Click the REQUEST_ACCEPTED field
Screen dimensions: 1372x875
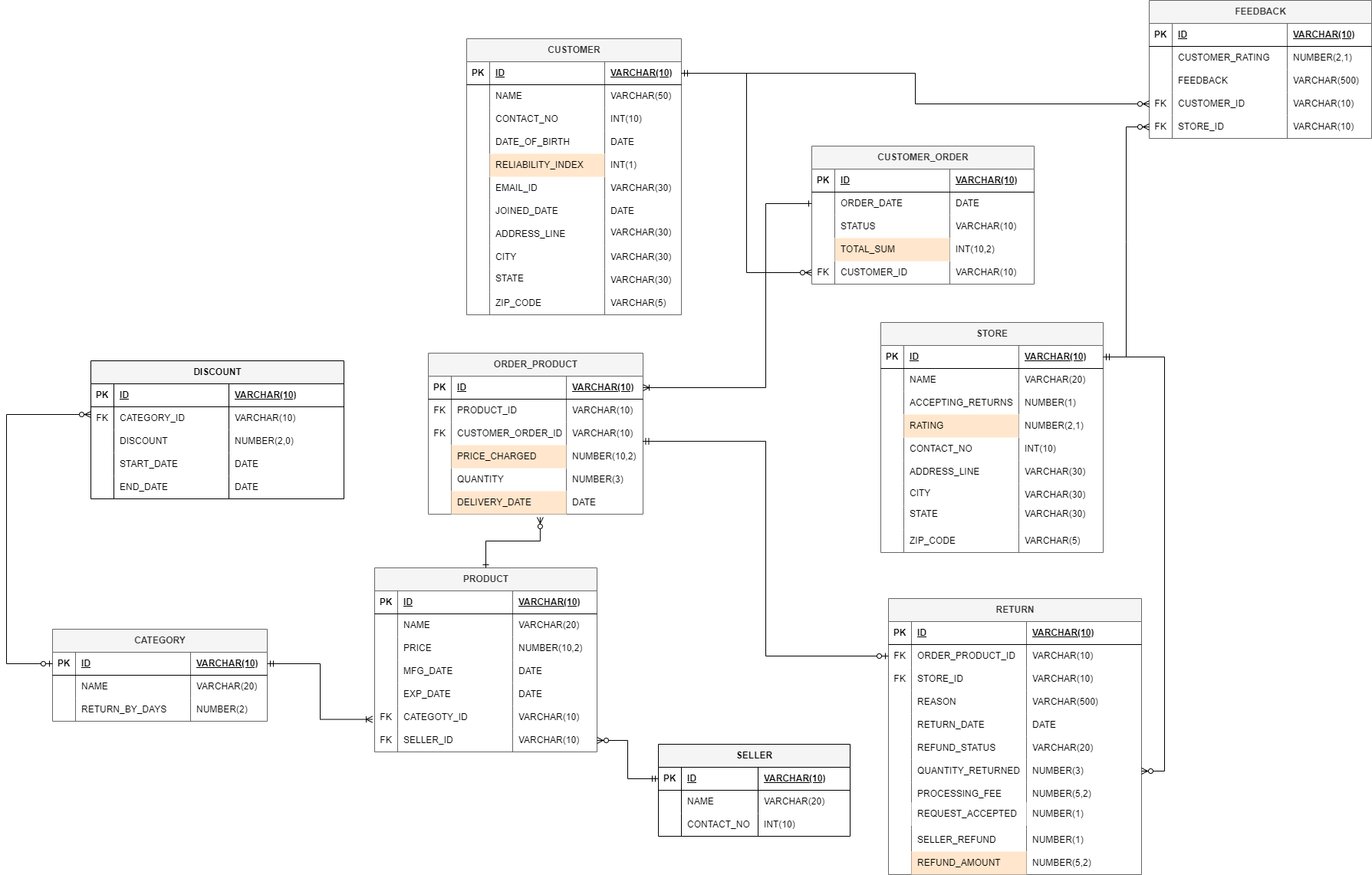coord(966,814)
